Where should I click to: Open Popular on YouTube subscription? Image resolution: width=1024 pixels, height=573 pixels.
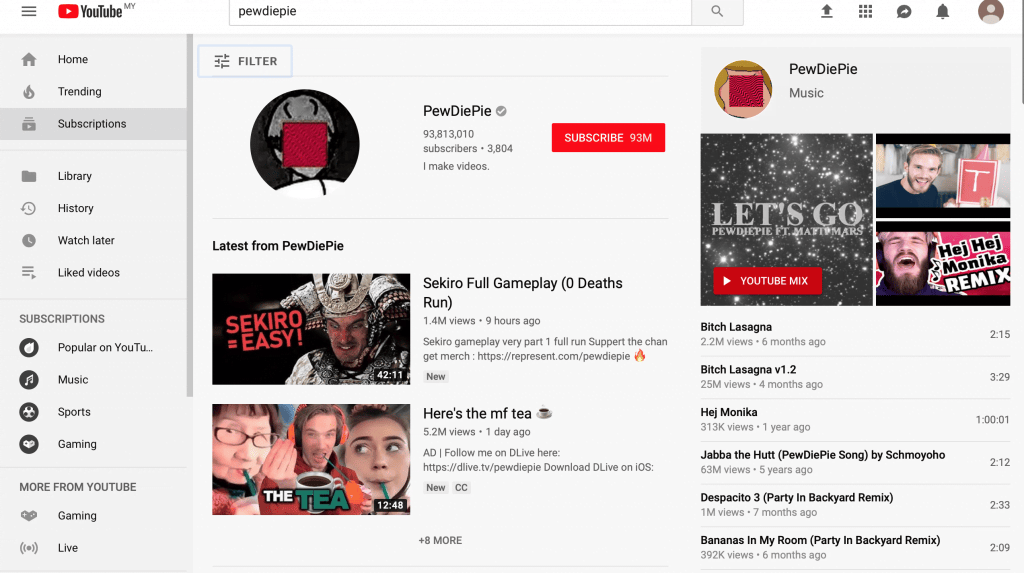point(93,348)
